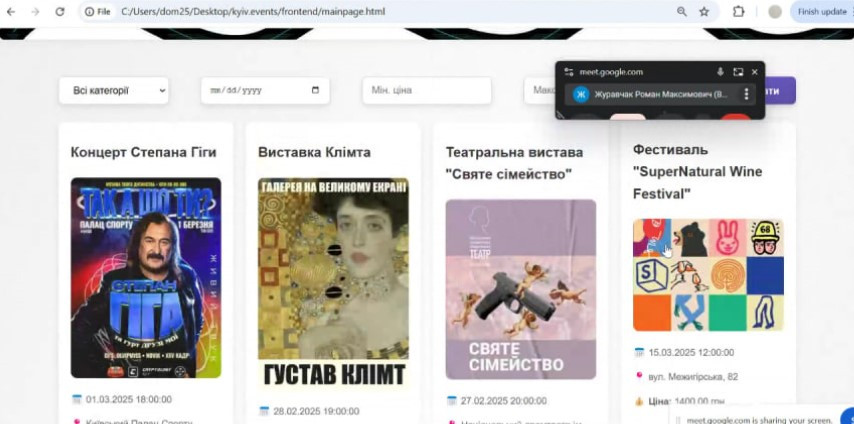Click the date 15.03.2025 12:00:00
The image size is (854, 424).
691,353
